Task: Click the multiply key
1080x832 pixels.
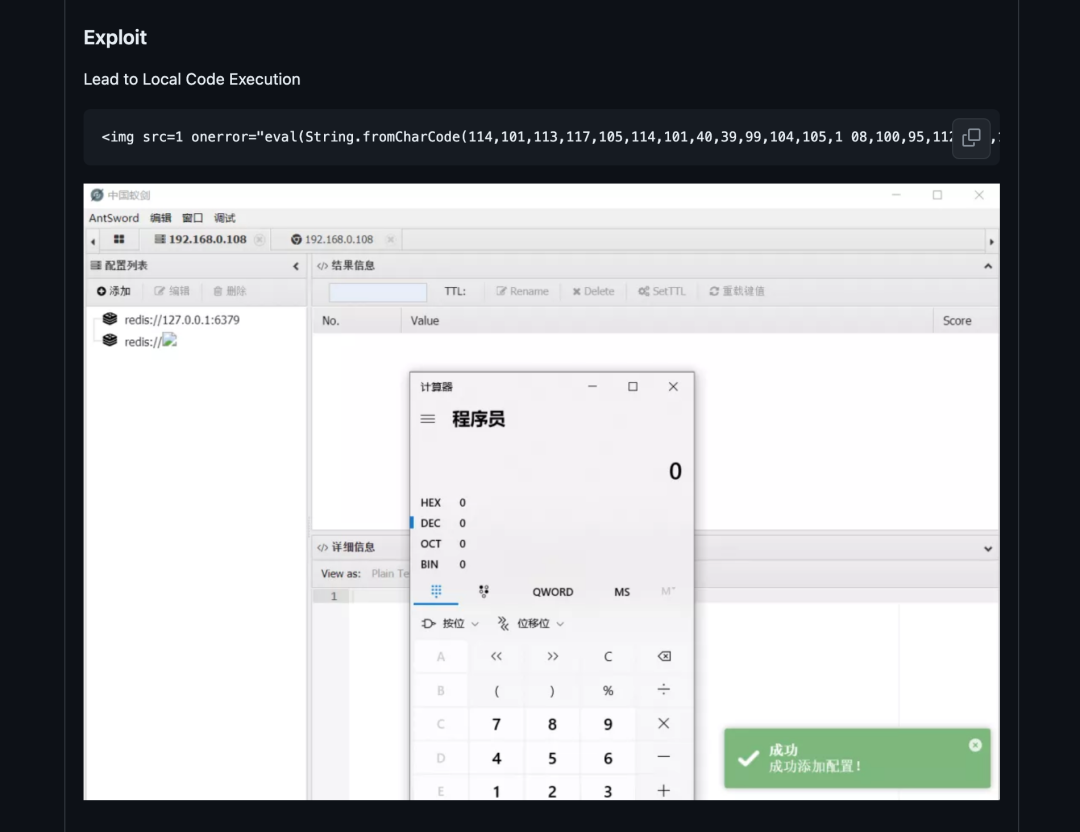Action: click(x=664, y=723)
